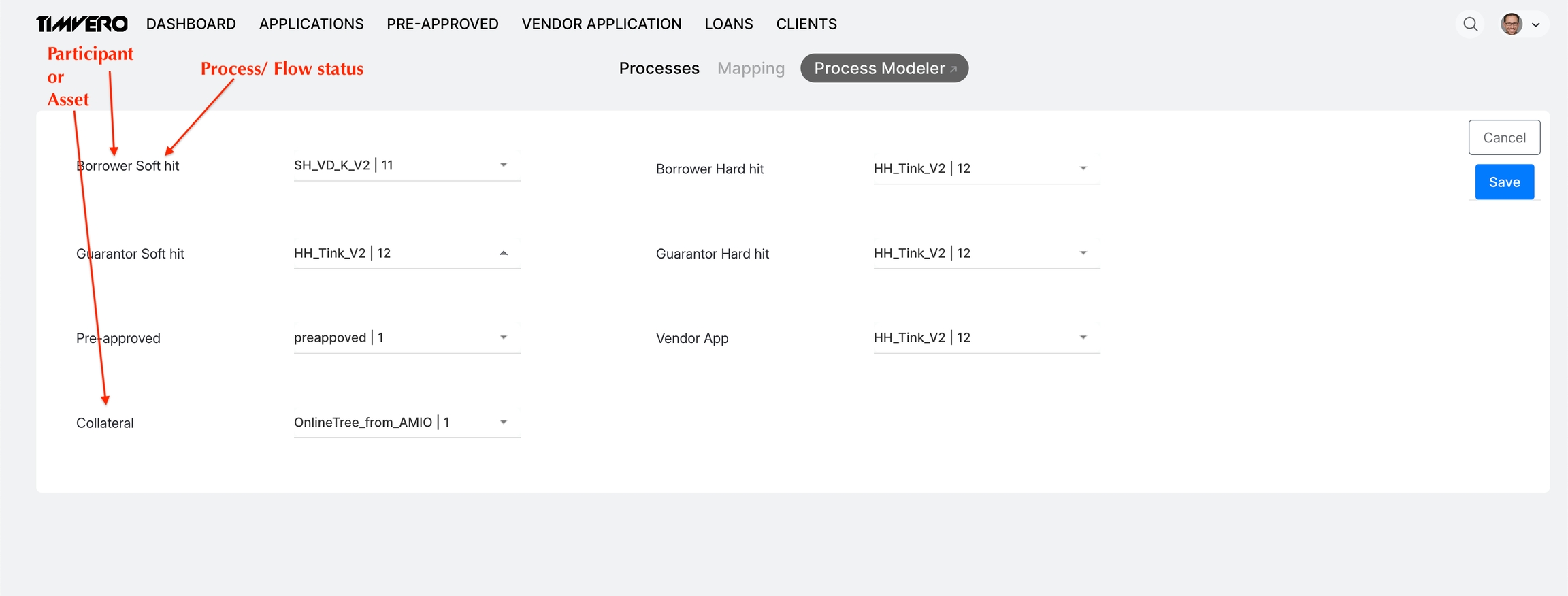Expand the Borrower Hard hit dropdown
Image resolution: width=1568 pixels, height=596 pixels.
point(1083,169)
